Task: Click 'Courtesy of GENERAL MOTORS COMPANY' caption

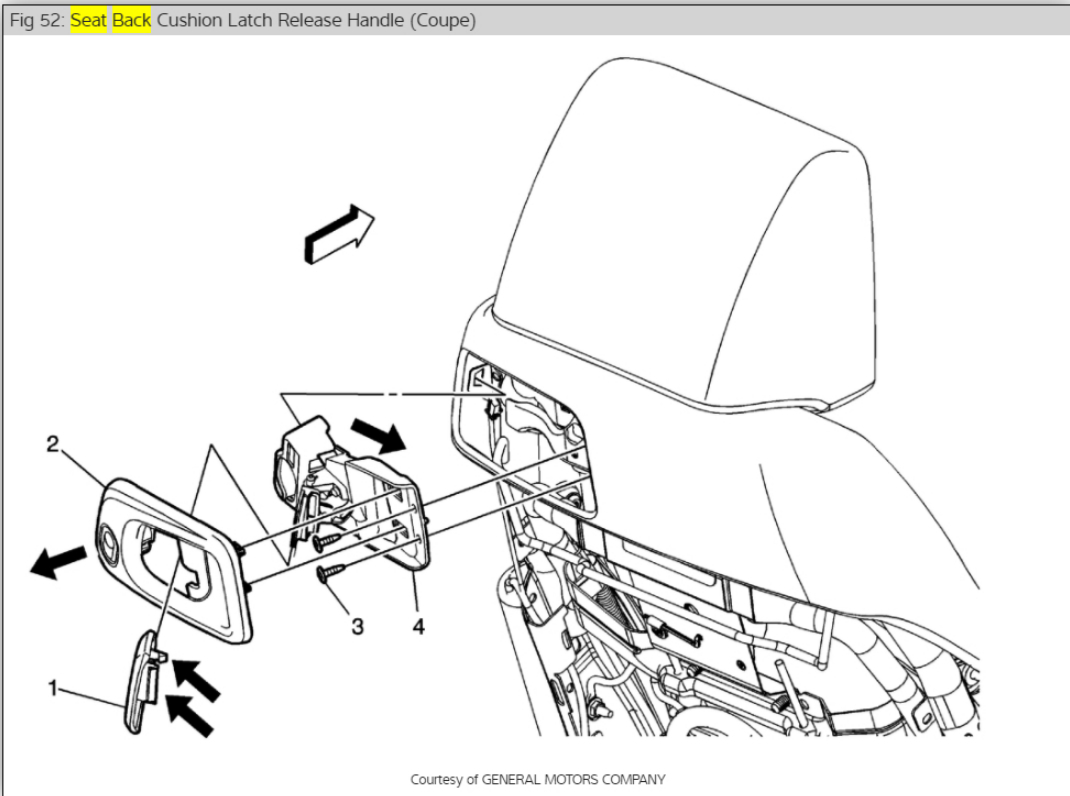Action: tap(538, 779)
